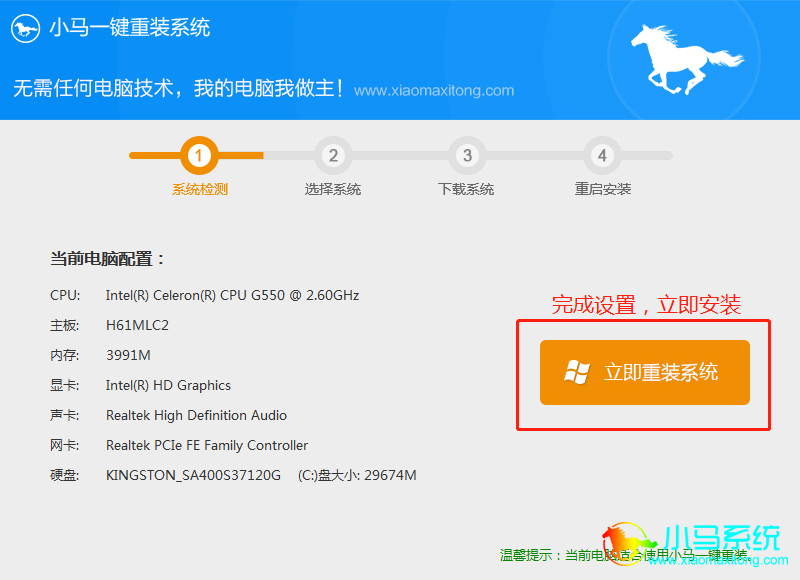Open the www.xiaomaxitong.com link in the header

click(434, 91)
